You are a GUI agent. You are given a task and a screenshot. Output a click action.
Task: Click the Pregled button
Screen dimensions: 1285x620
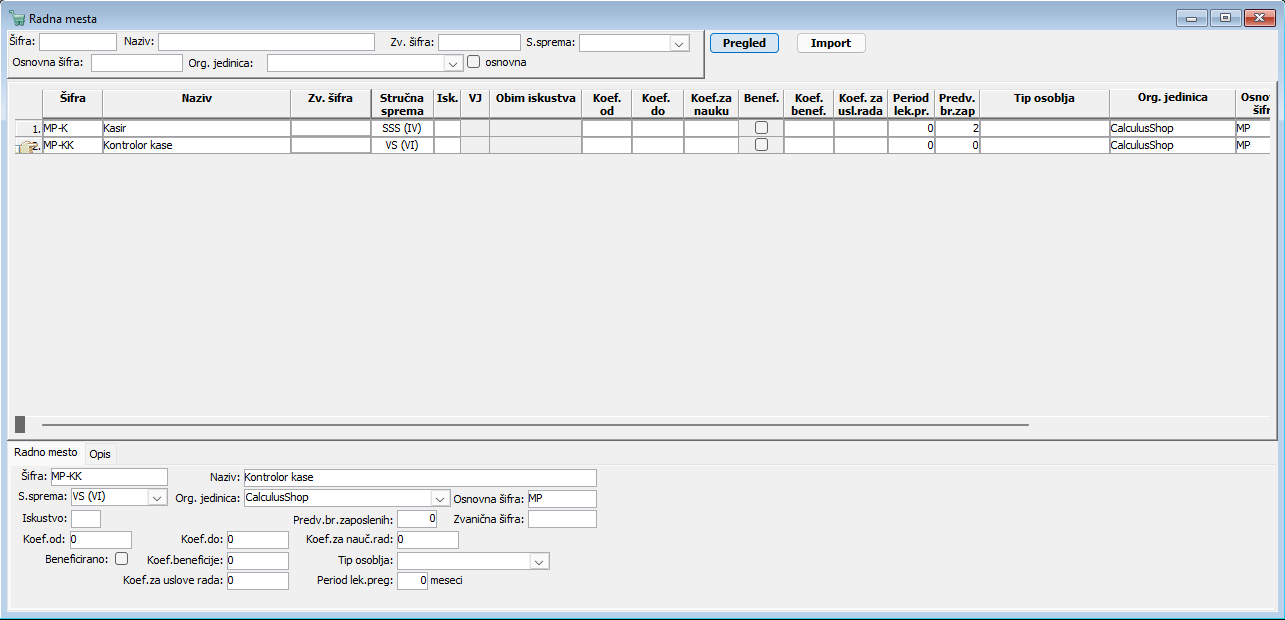[x=744, y=43]
